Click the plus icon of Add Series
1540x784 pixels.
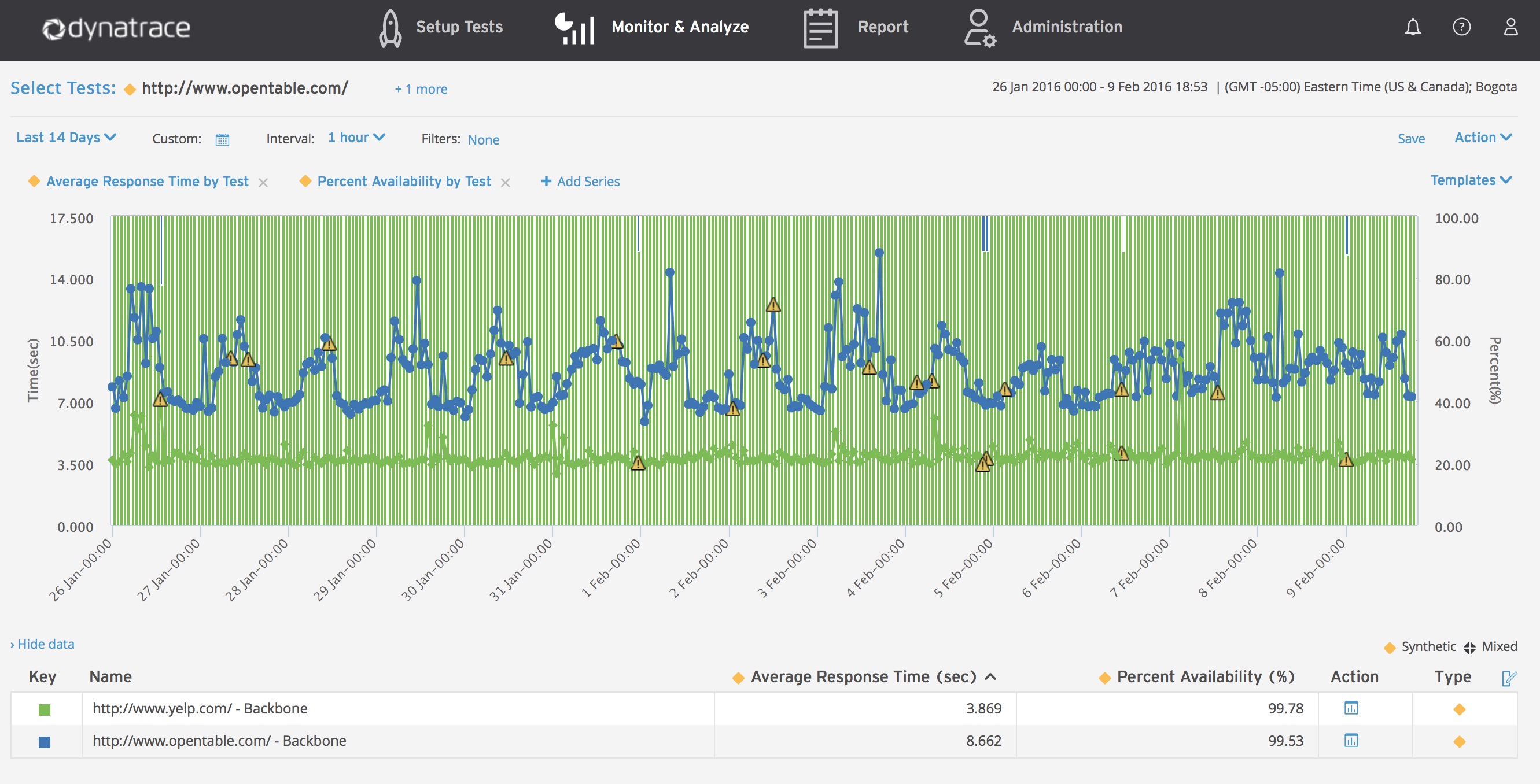[546, 181]
